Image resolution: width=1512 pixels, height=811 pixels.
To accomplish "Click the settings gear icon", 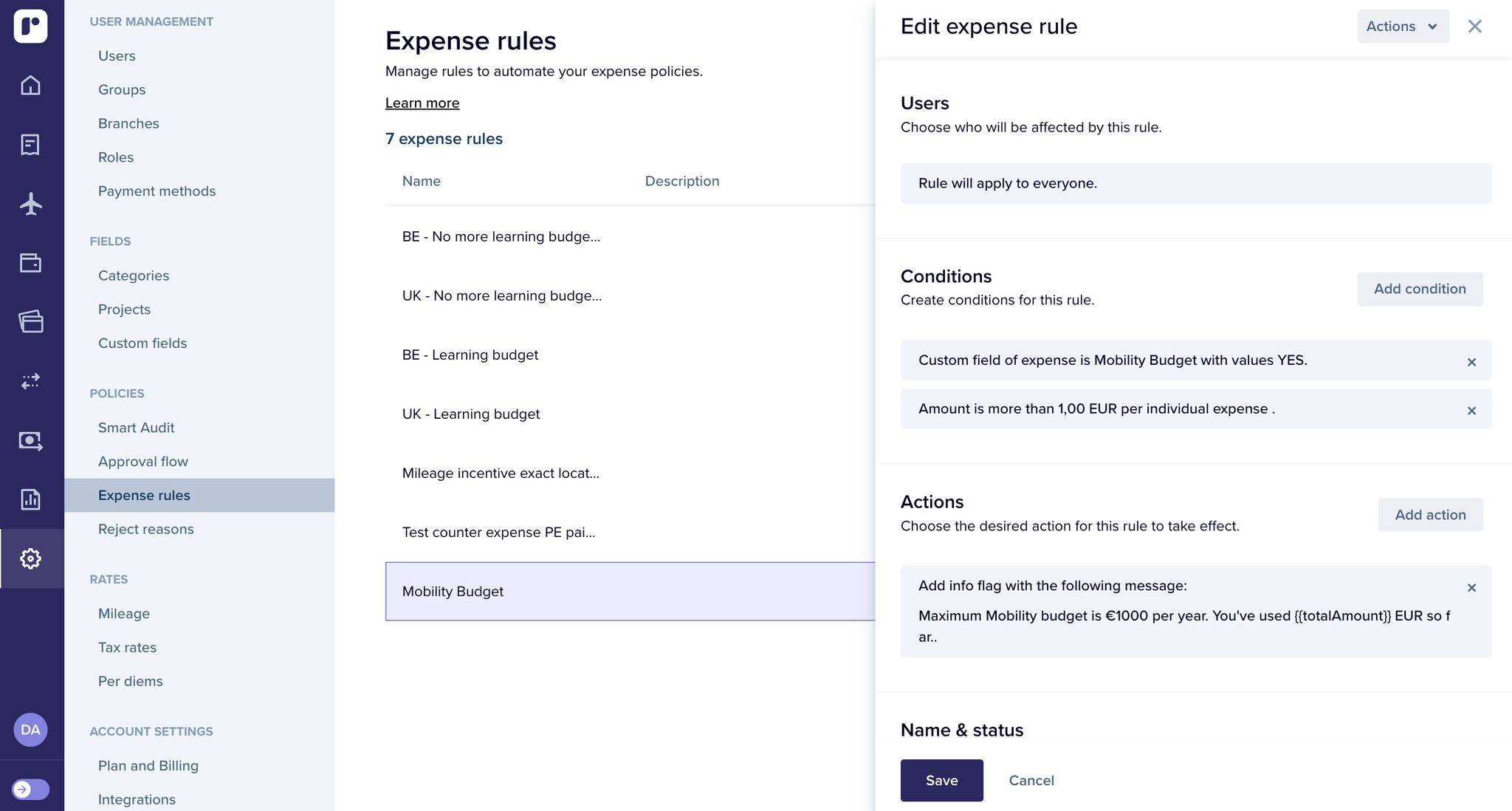I will click(x=30, y=558).
